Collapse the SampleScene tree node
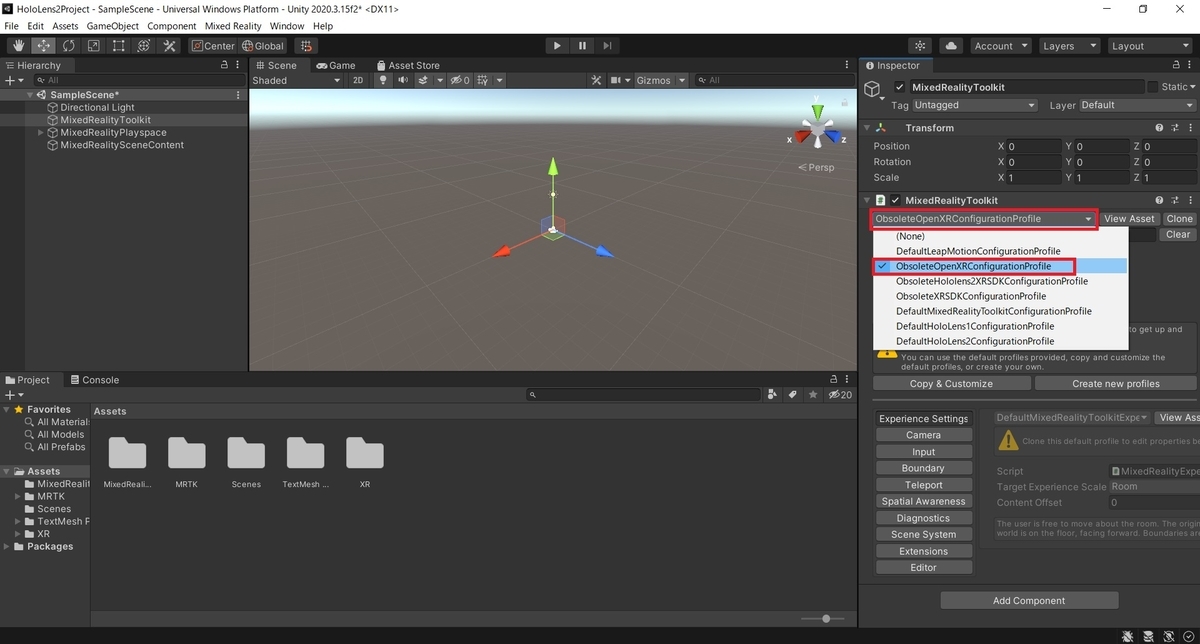This screenshot has height=644, width=1200. click(31, 95)
